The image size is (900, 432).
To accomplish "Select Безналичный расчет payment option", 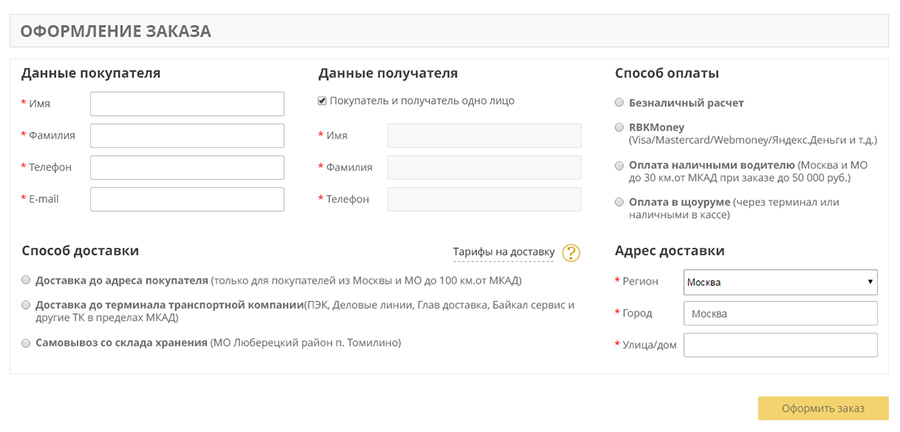I will [620, 103].
